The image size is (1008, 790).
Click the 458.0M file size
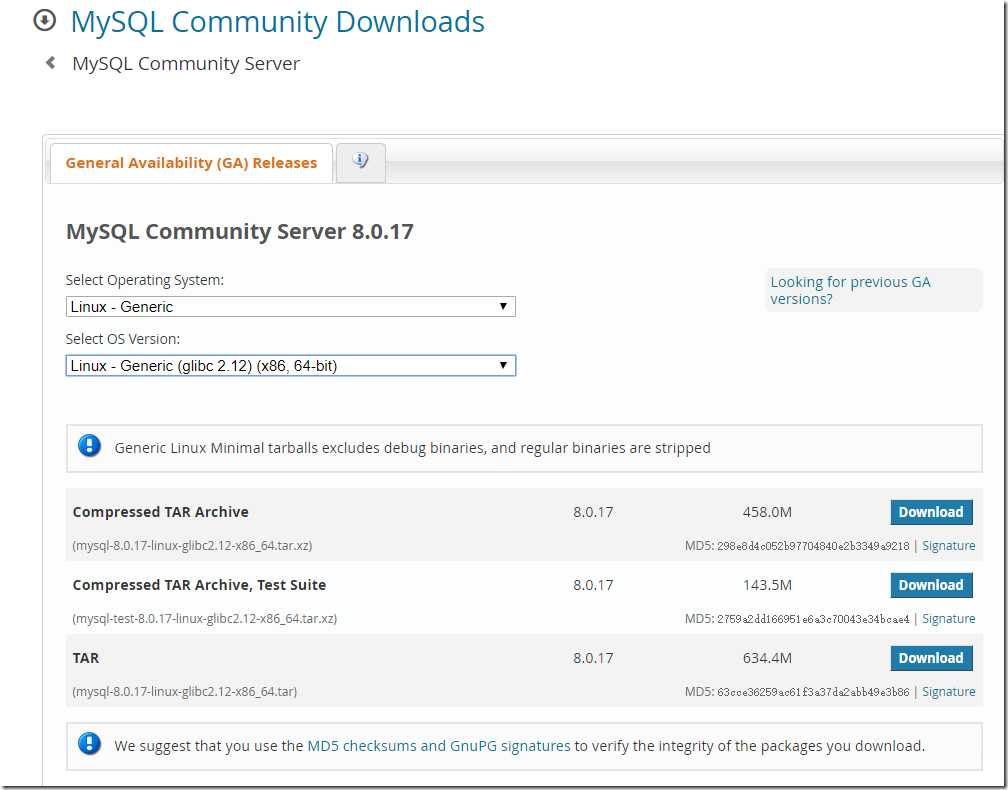point(767,512)
